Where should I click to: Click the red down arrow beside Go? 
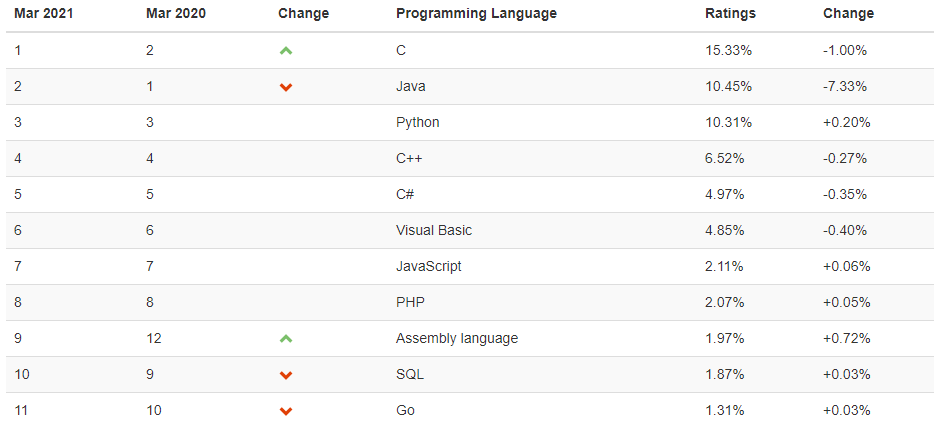click(x=286, y=411)
